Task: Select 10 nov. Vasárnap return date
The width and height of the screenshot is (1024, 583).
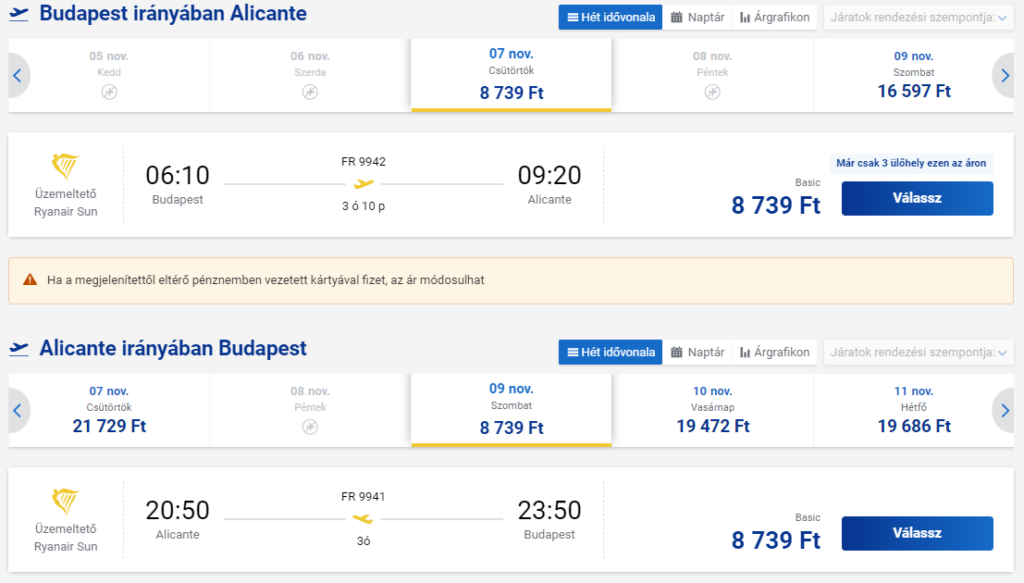Action: point(712,411)
